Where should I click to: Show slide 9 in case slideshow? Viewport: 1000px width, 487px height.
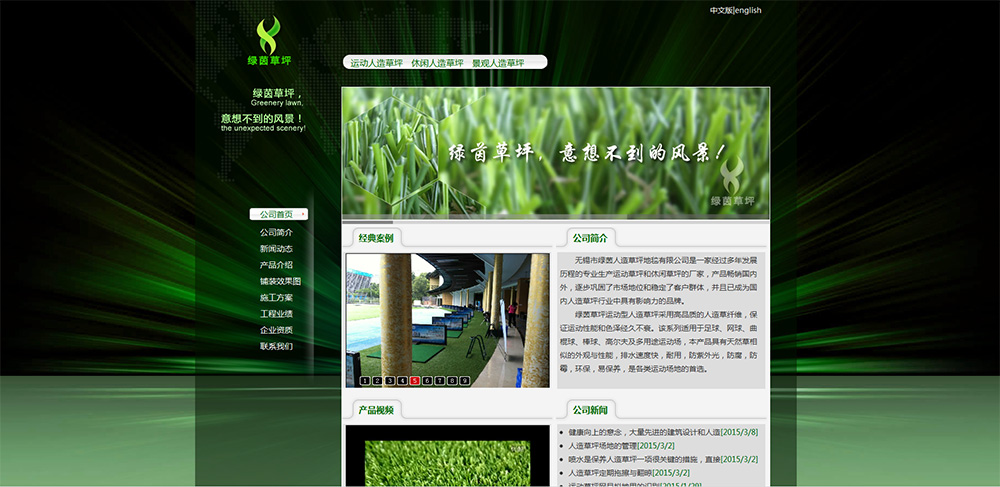pos(465,381)
